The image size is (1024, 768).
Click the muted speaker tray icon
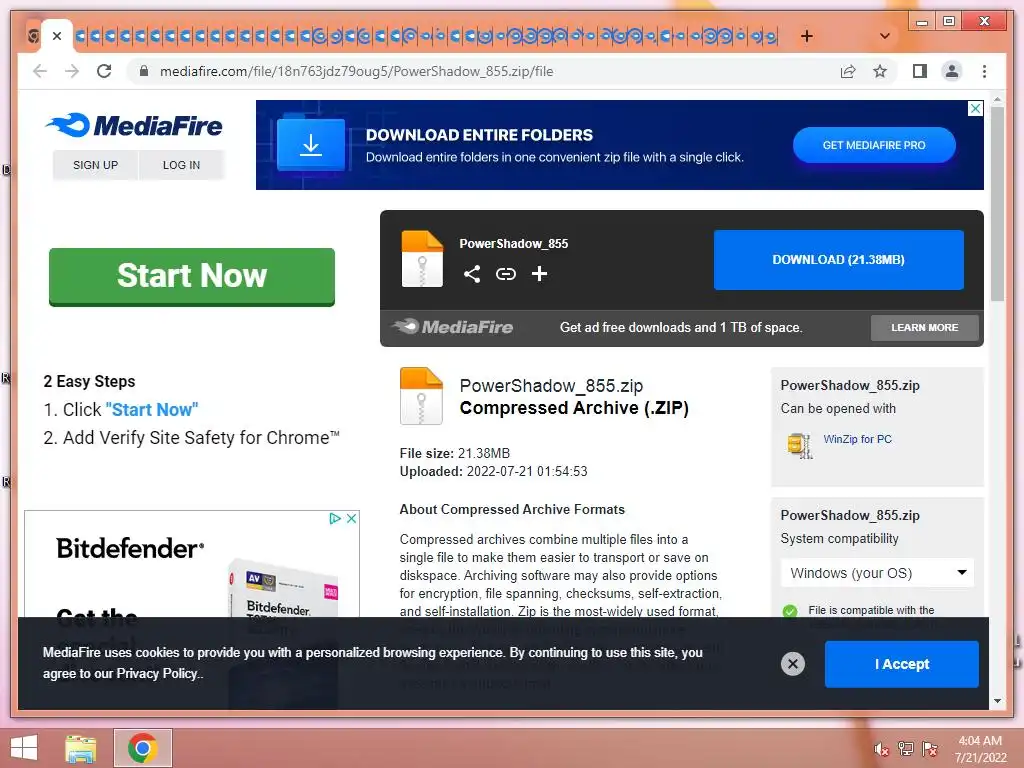tap(881, 749)
